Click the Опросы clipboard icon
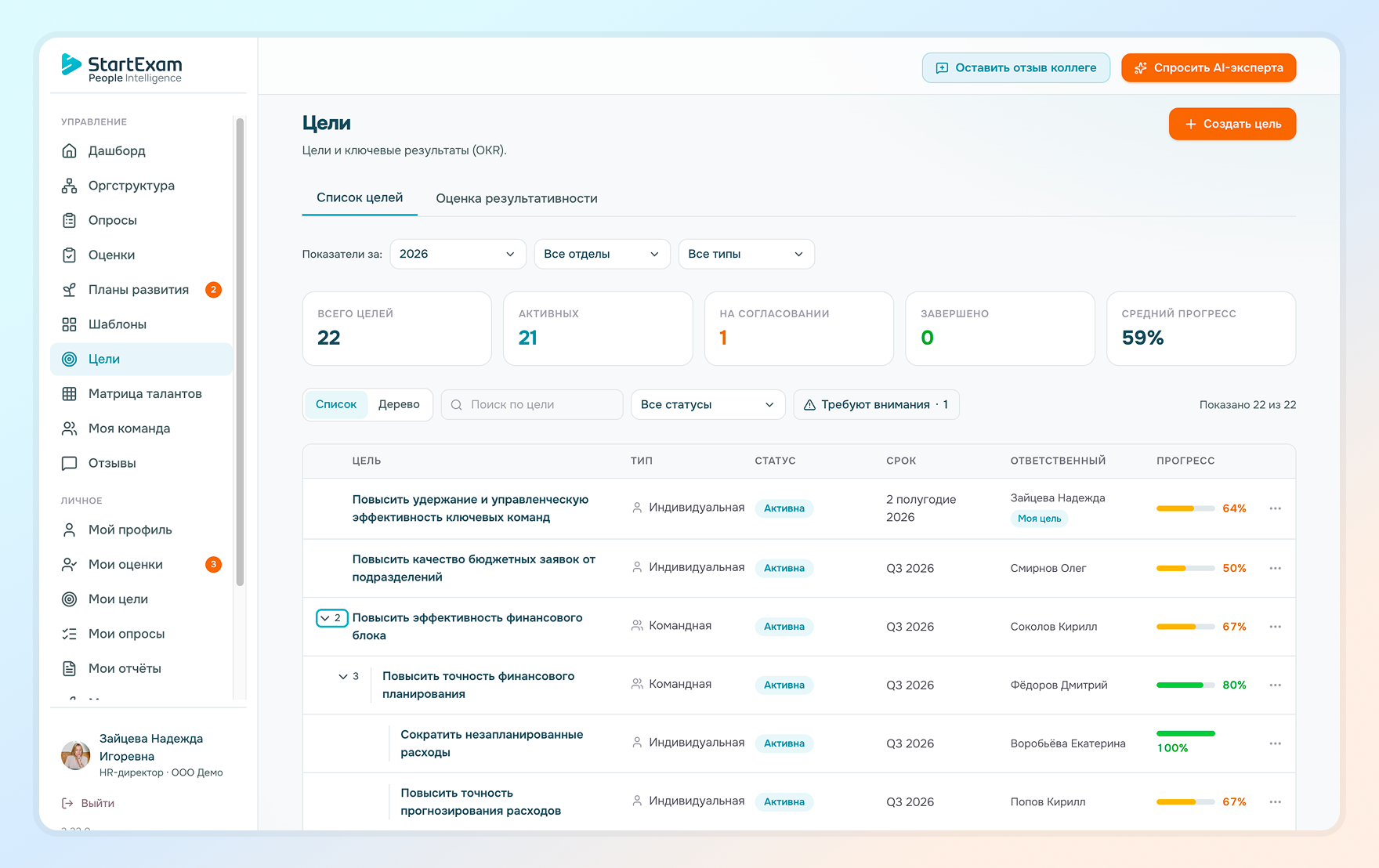The image size is (1379, 868). (x=70, y=220)
